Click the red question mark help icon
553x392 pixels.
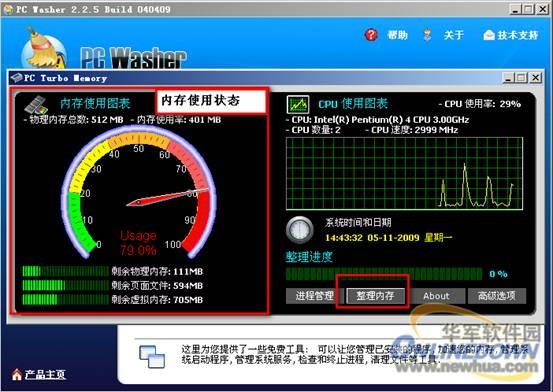pyautogui.click(x=371, y=35)
